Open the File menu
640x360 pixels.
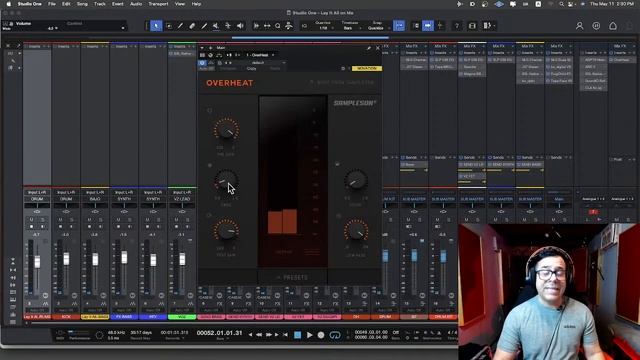tap(52, 4)
